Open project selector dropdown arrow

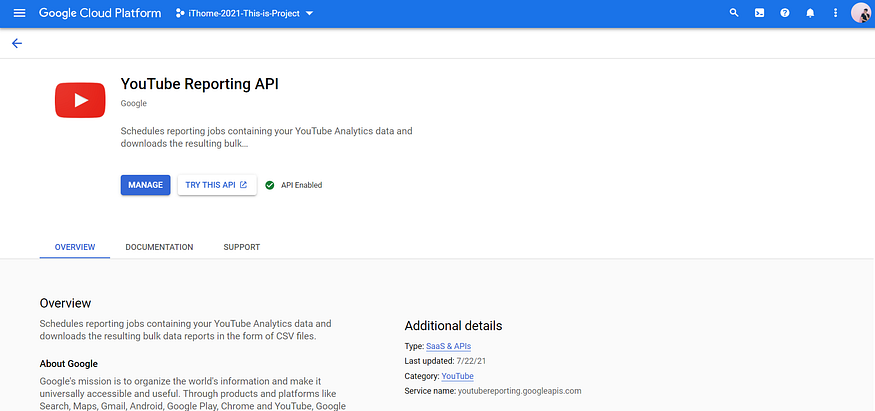[x=310, y=13]
